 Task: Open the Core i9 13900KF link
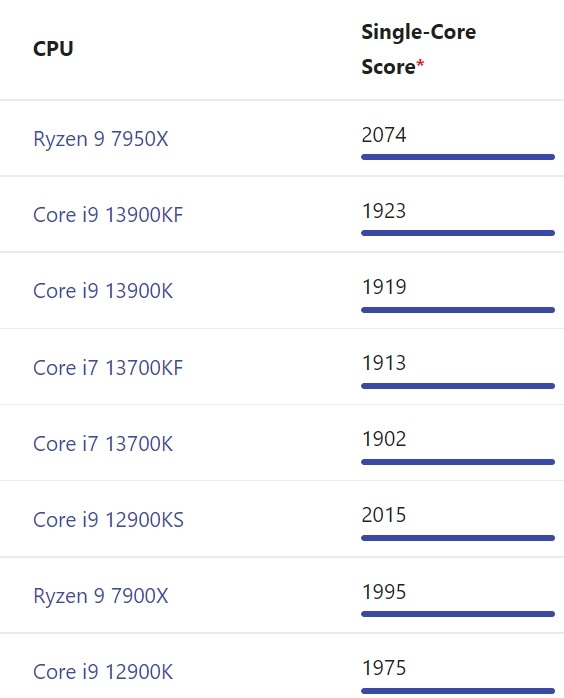108,215
